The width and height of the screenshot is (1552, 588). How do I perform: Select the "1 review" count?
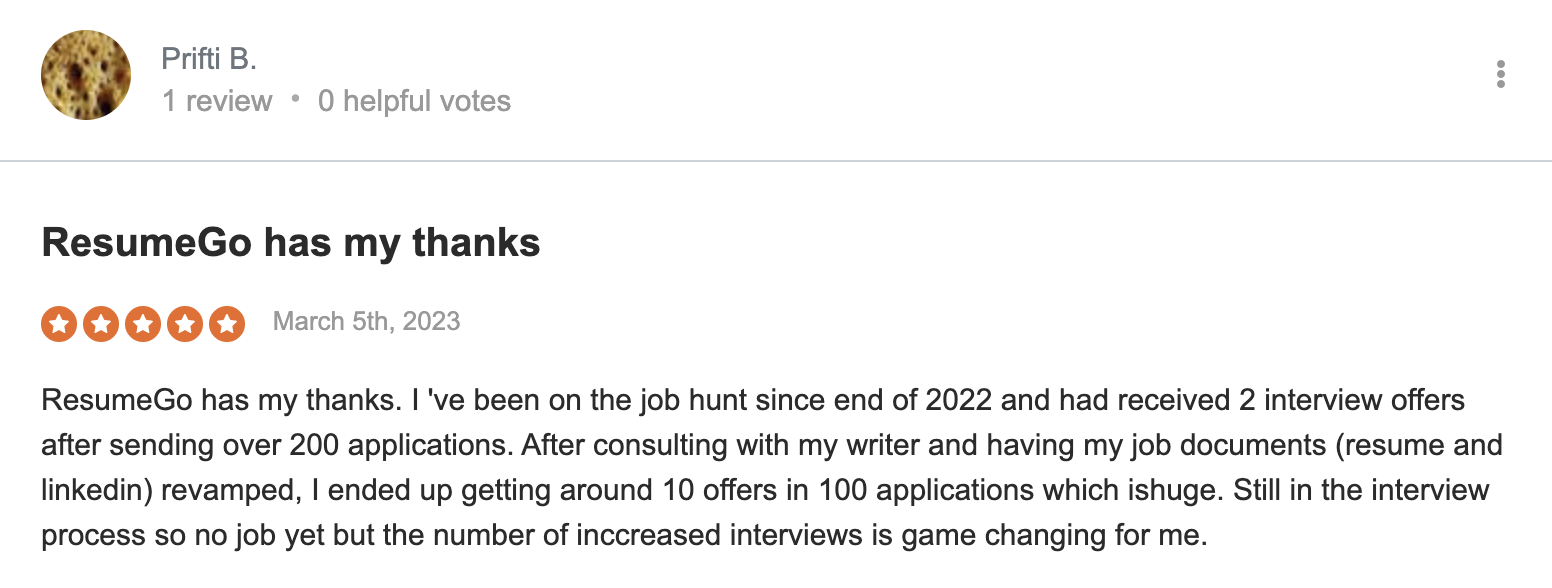(217, 101)
